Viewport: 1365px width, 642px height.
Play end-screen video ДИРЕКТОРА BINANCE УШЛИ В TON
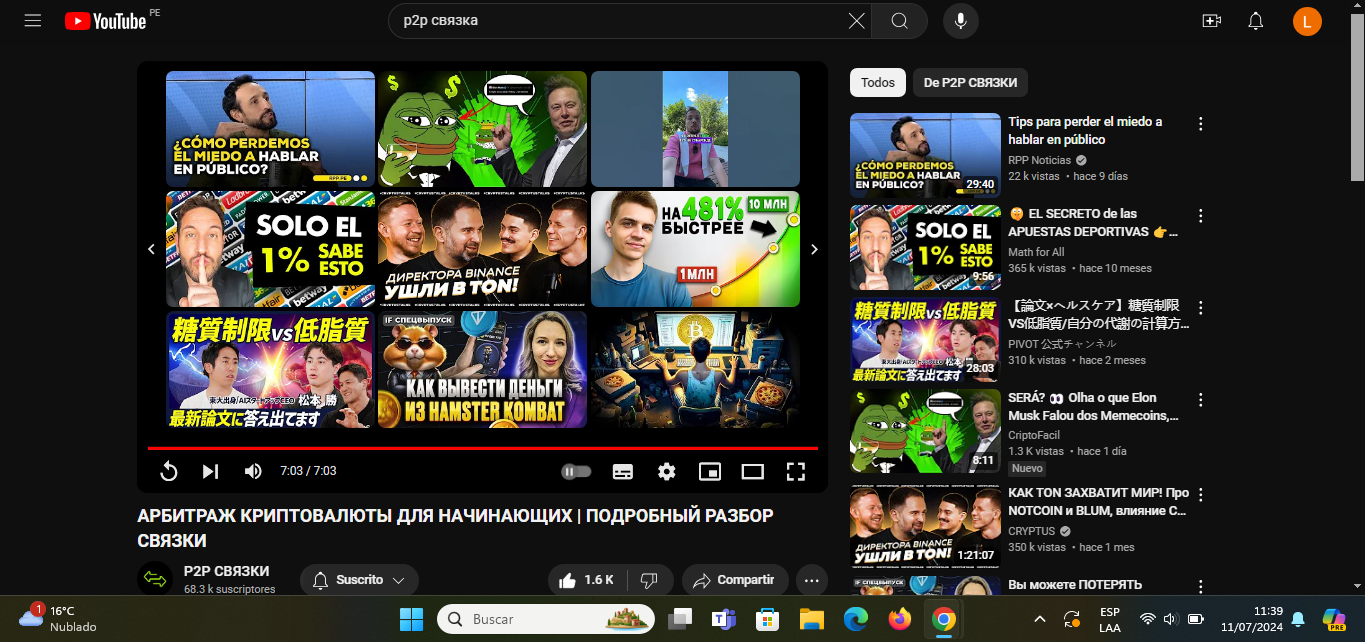(482, 249)
